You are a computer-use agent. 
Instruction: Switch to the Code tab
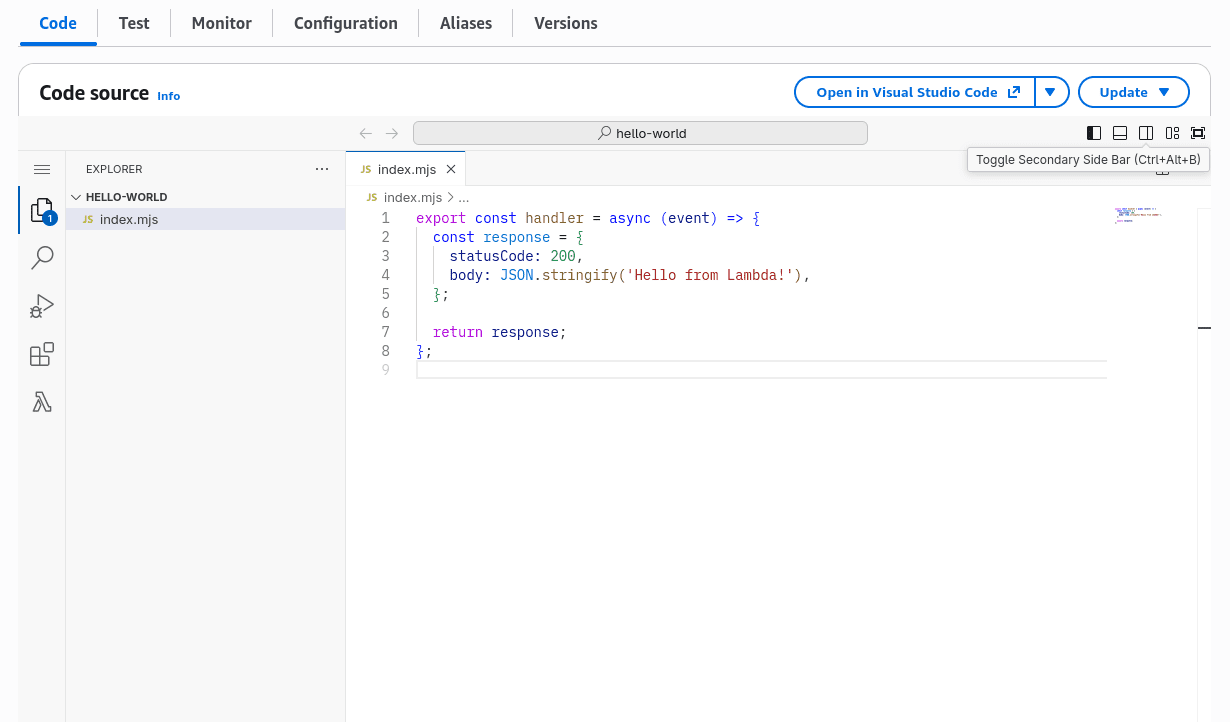click(x=58, y=23)
